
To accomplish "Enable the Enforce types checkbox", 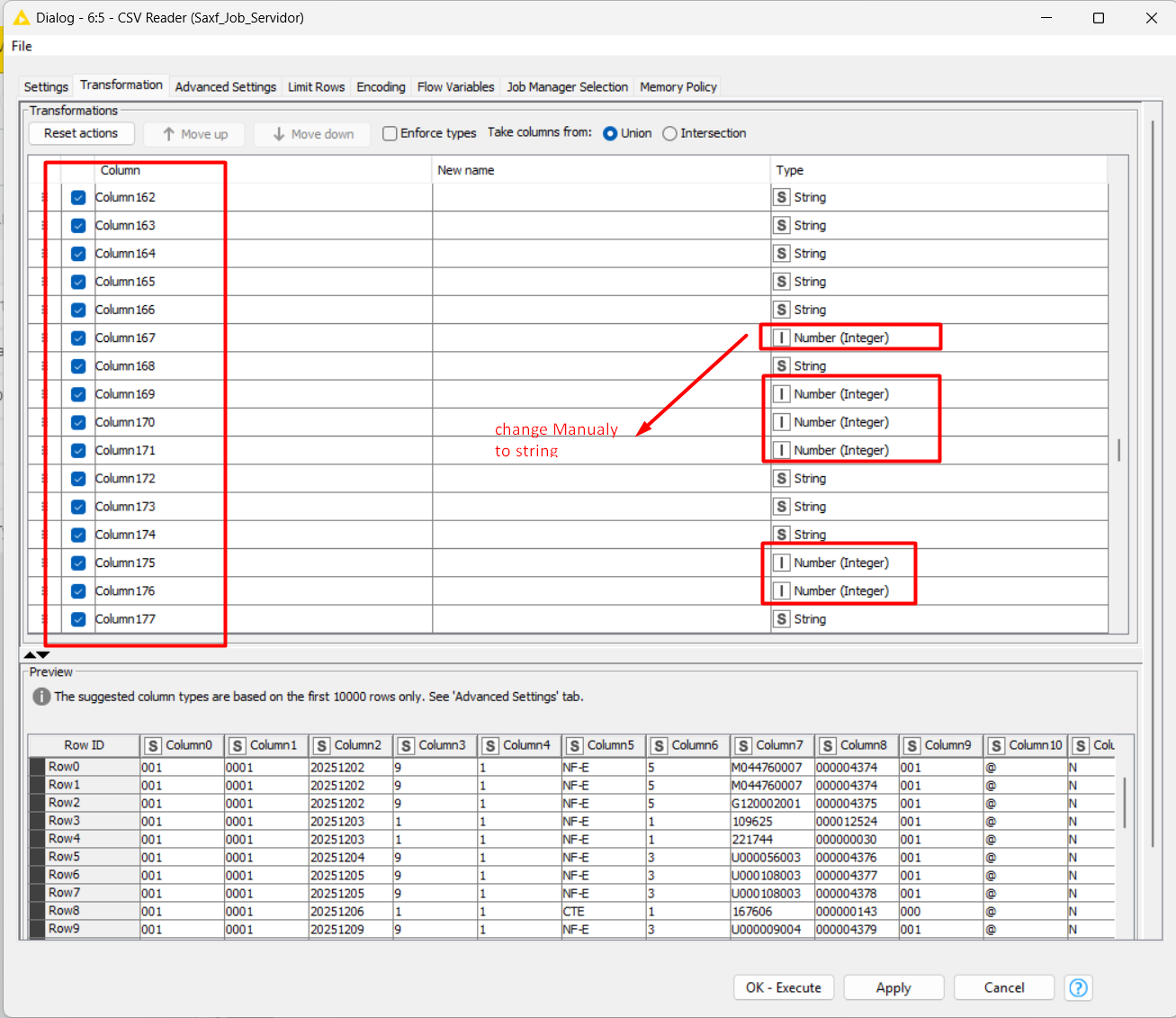I will coord(390,133).
